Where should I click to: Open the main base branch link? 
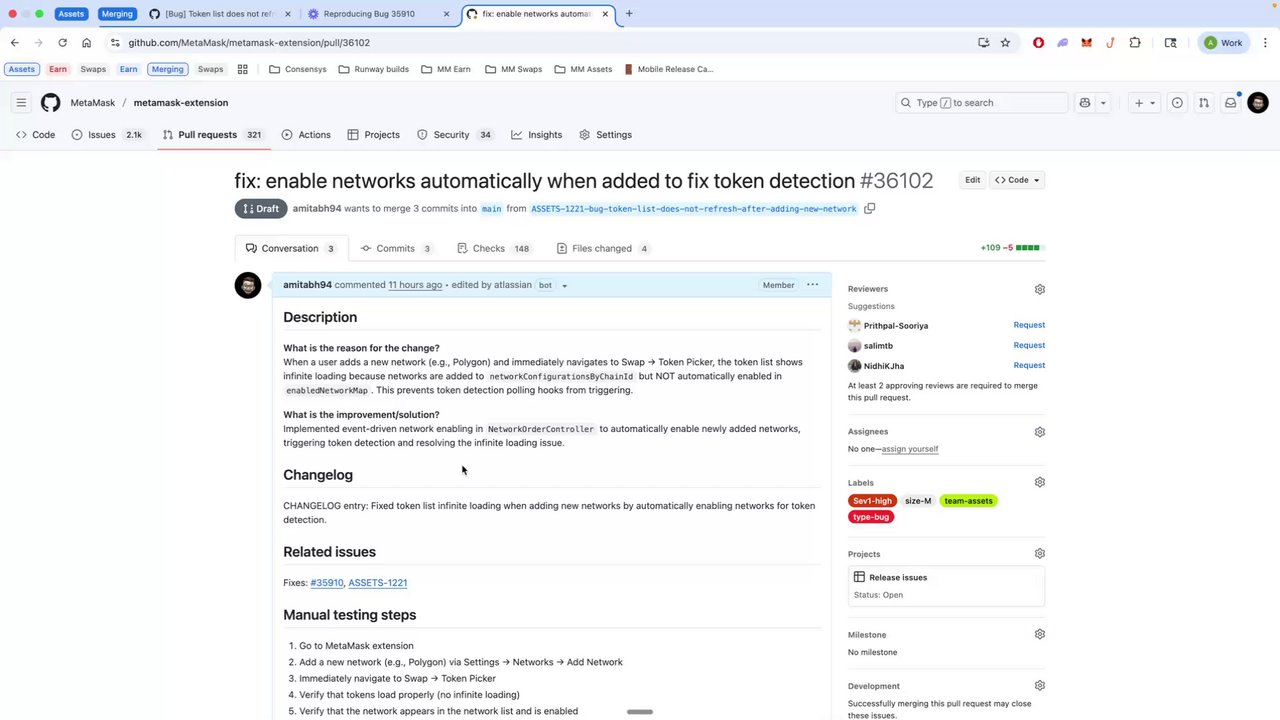[491, 209]
